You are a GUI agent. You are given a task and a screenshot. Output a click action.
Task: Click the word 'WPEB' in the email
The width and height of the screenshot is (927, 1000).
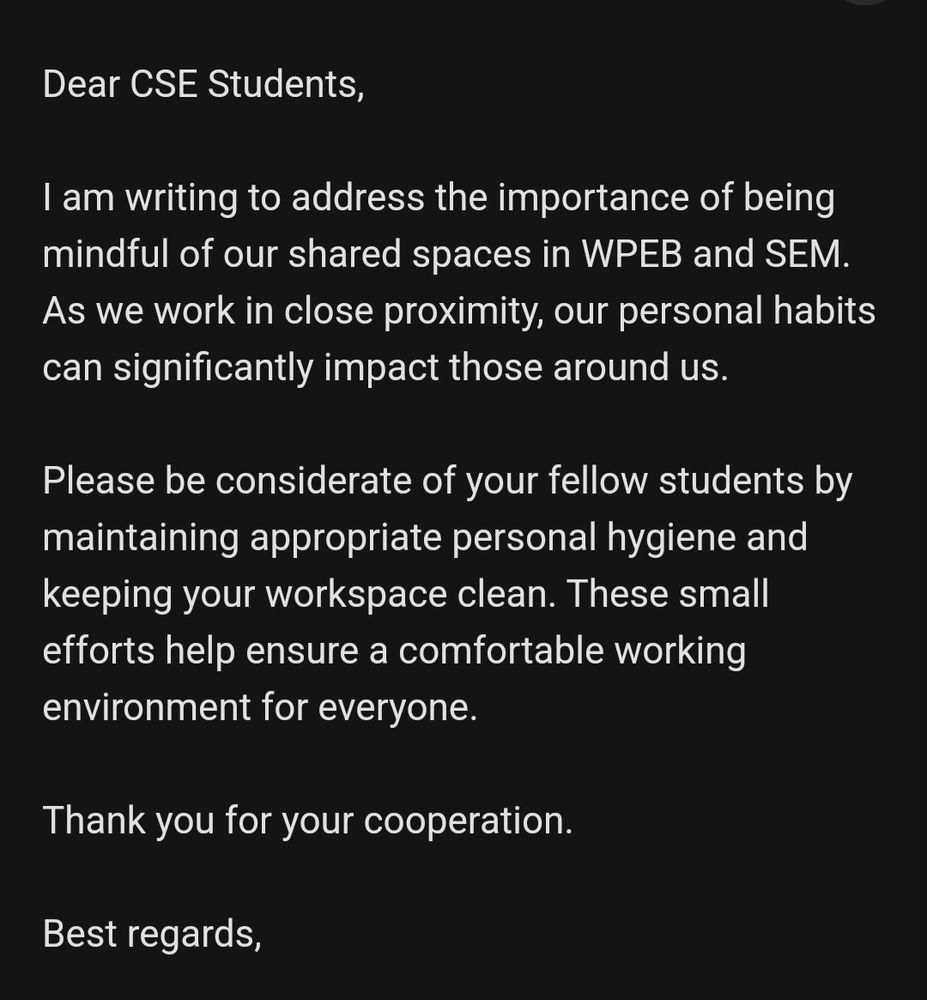pyautogui.click(x=632, y=254)
